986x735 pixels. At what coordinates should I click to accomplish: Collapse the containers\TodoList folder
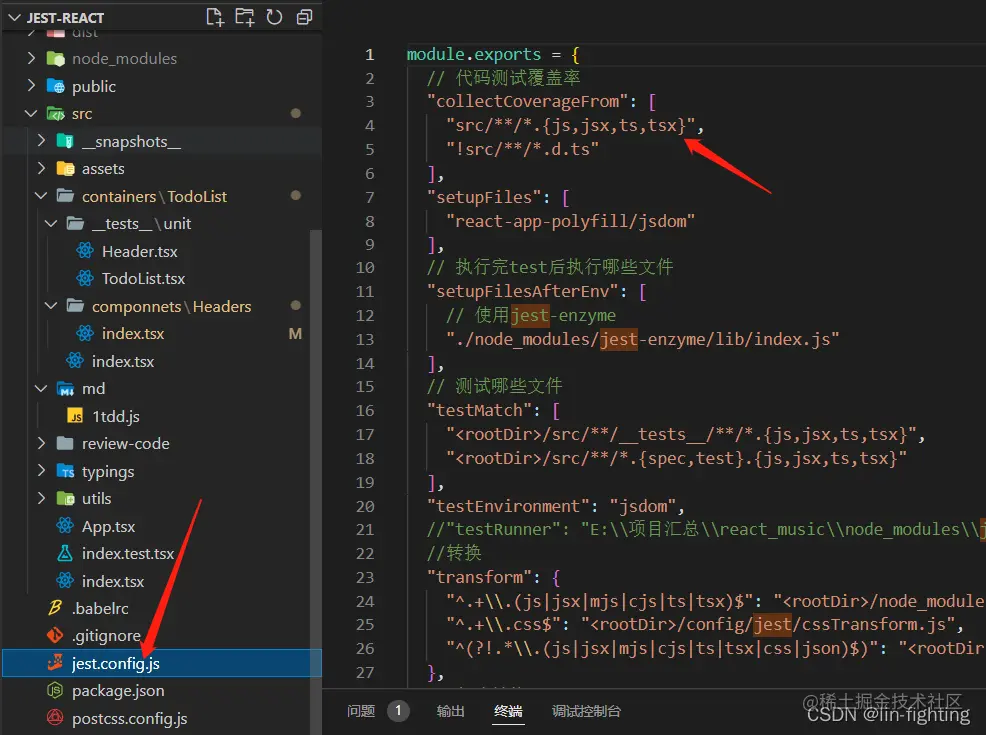click(41, 196)
